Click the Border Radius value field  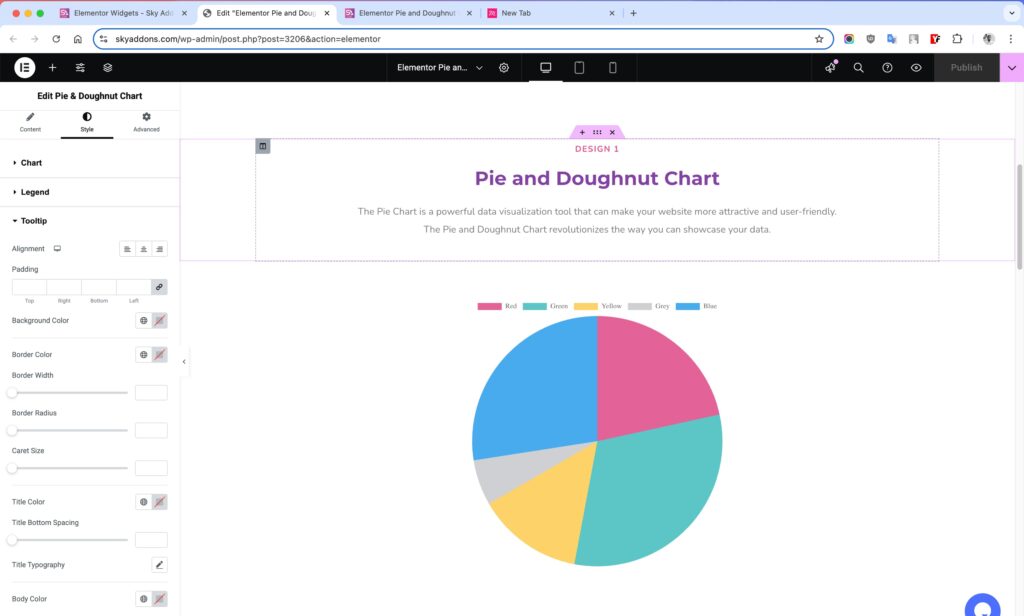click(151, 430)
